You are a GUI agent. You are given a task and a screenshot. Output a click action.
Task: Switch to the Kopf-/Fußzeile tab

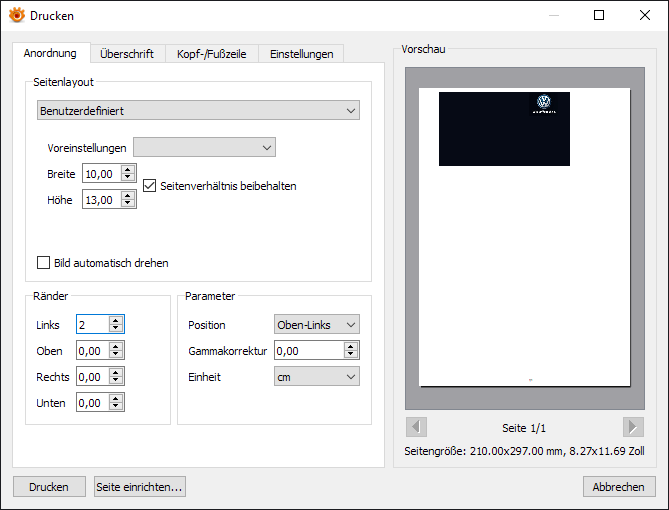point(212,54)
